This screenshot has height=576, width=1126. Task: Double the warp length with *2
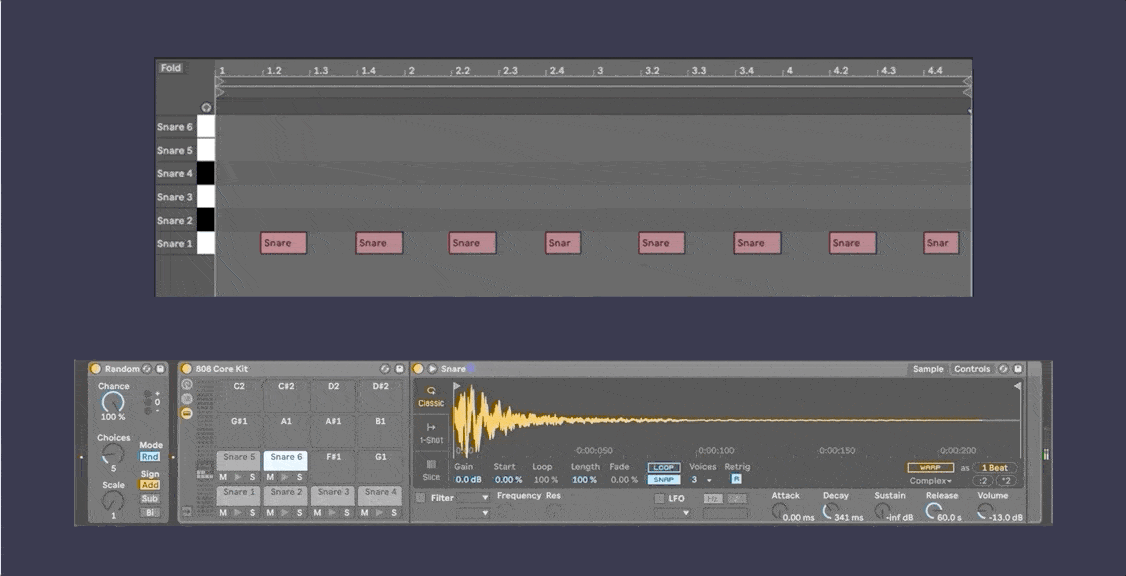[x=1005, y=480]
